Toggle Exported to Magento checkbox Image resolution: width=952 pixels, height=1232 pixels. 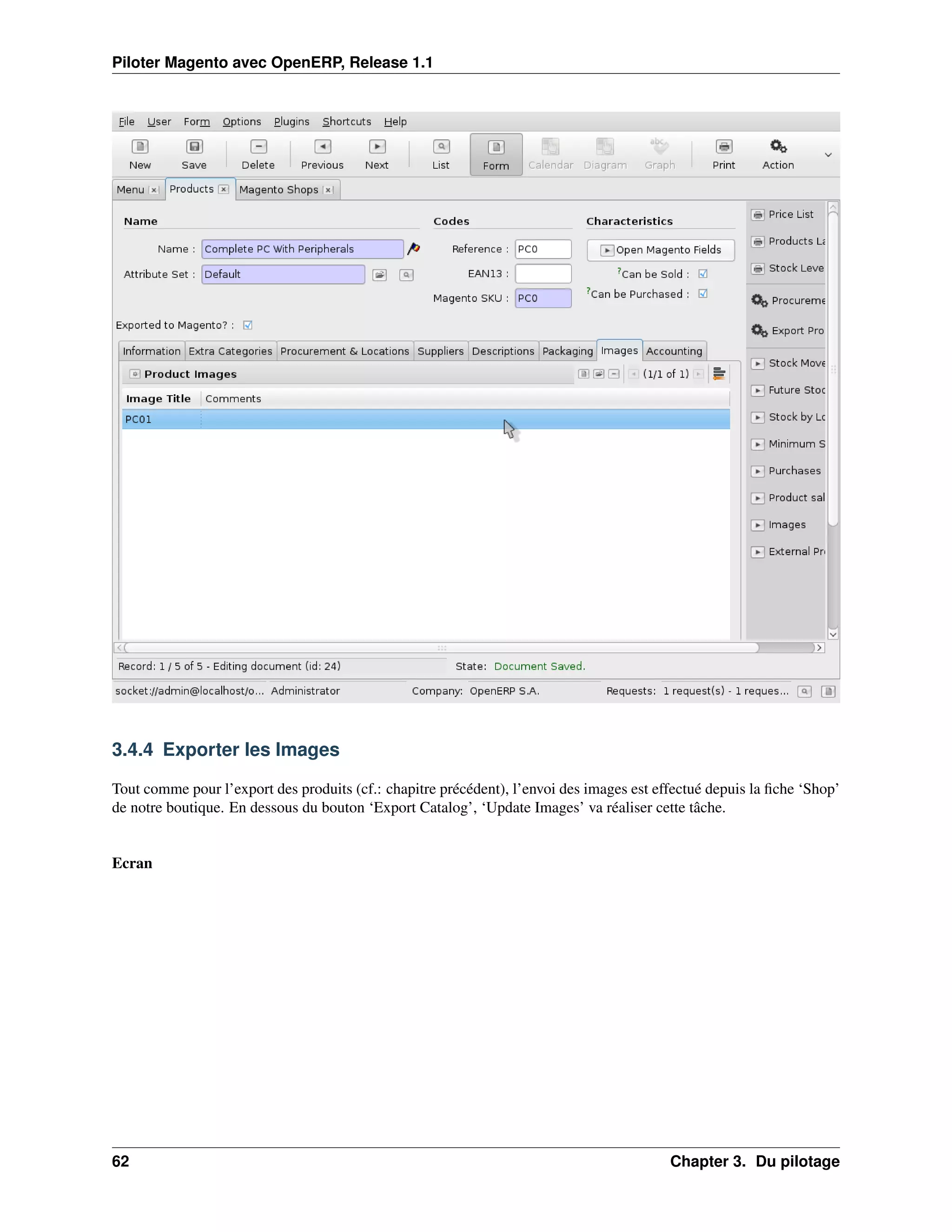click(x=248, y=325)
